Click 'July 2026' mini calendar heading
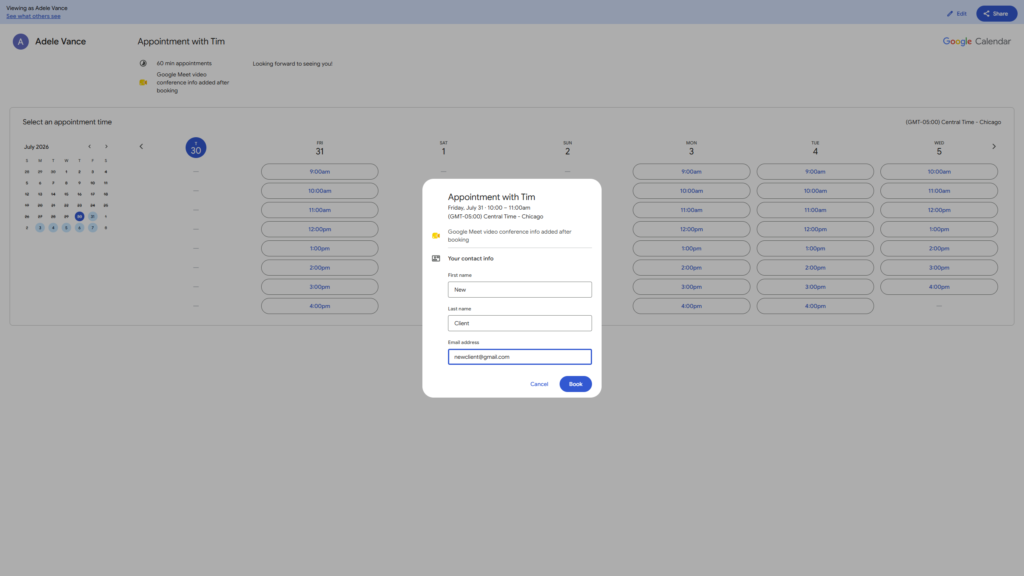 click(x=37, y=147)
